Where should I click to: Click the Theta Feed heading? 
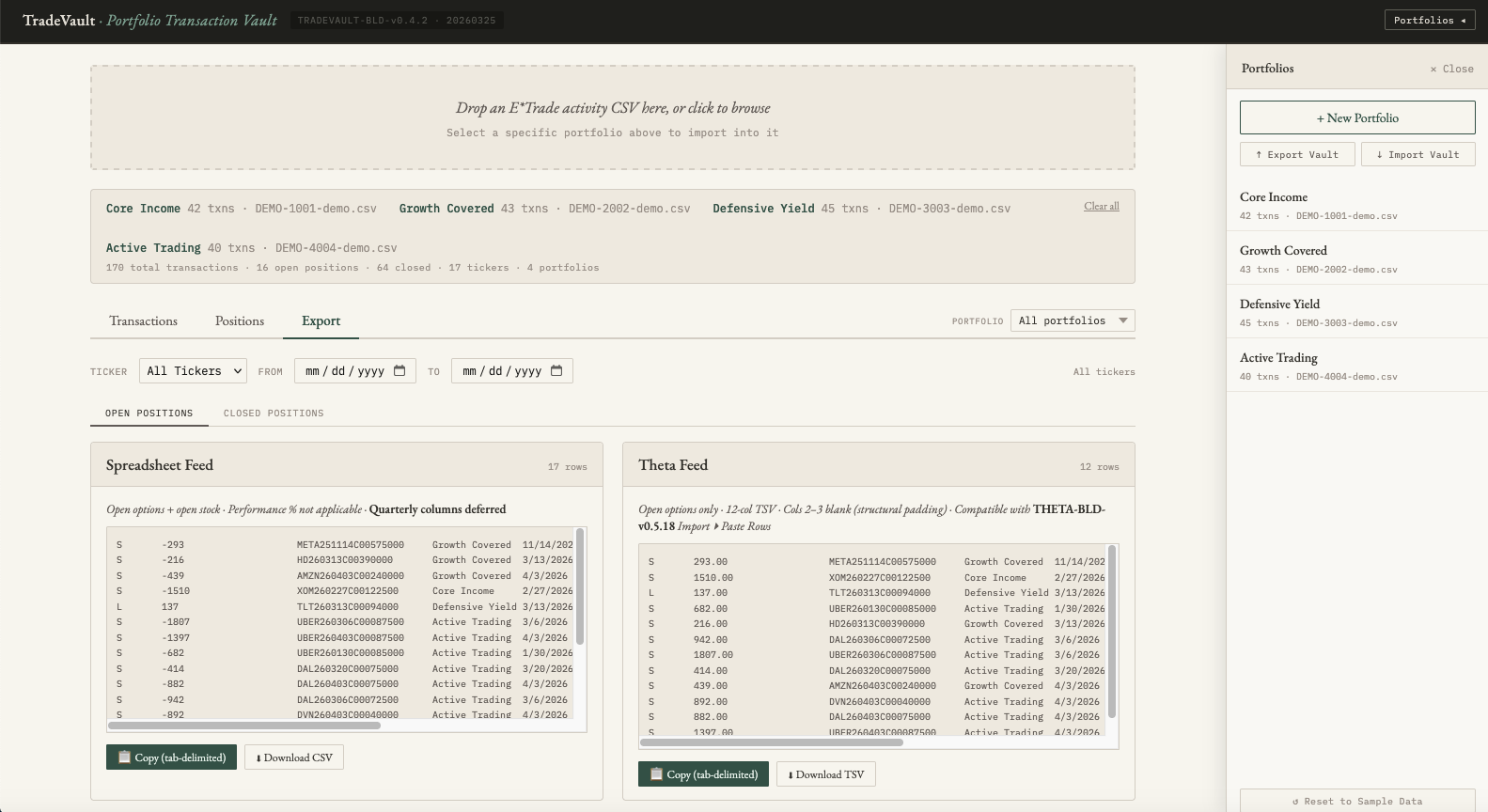coord(673,465)
